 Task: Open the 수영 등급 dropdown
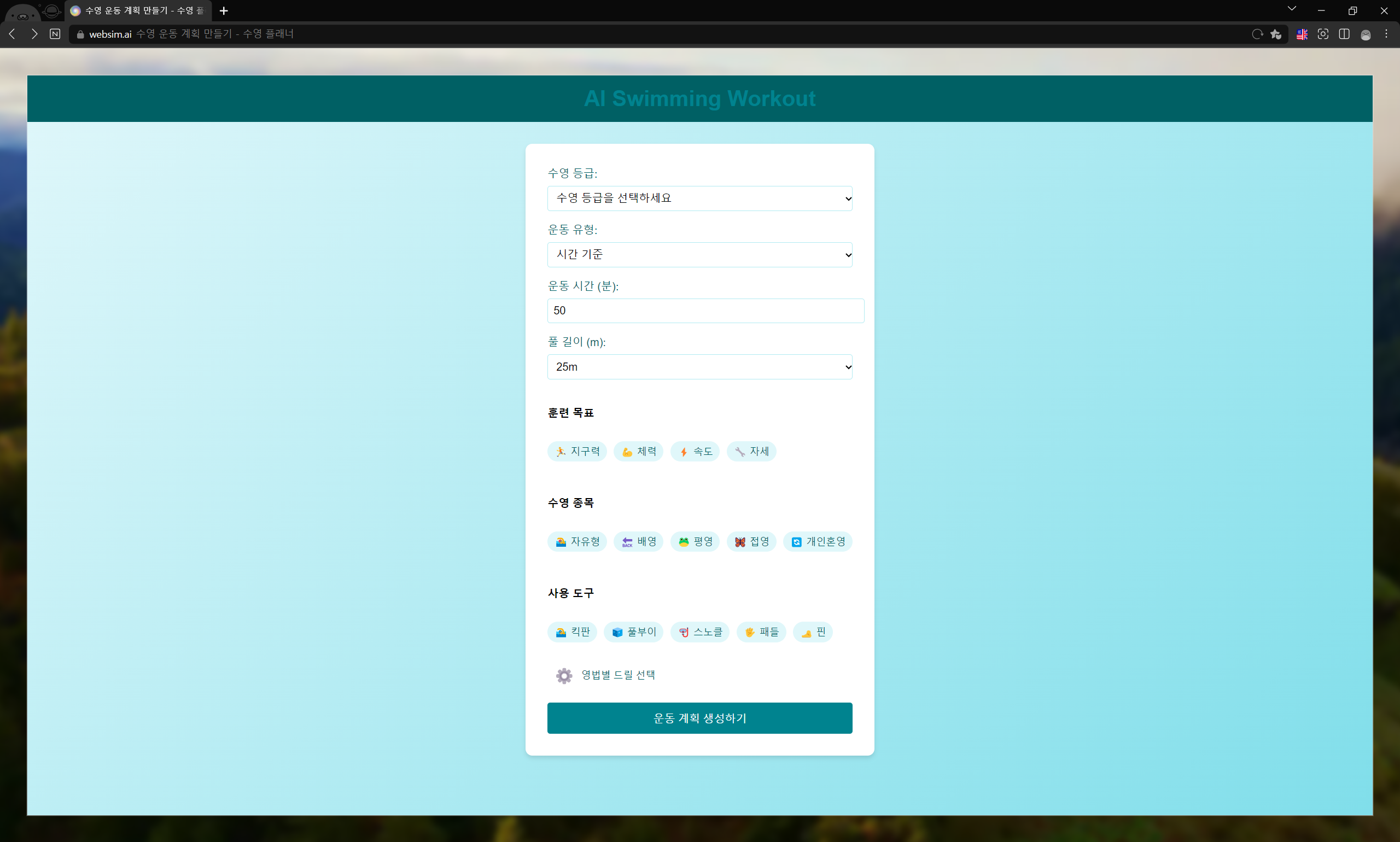[699, 198]
